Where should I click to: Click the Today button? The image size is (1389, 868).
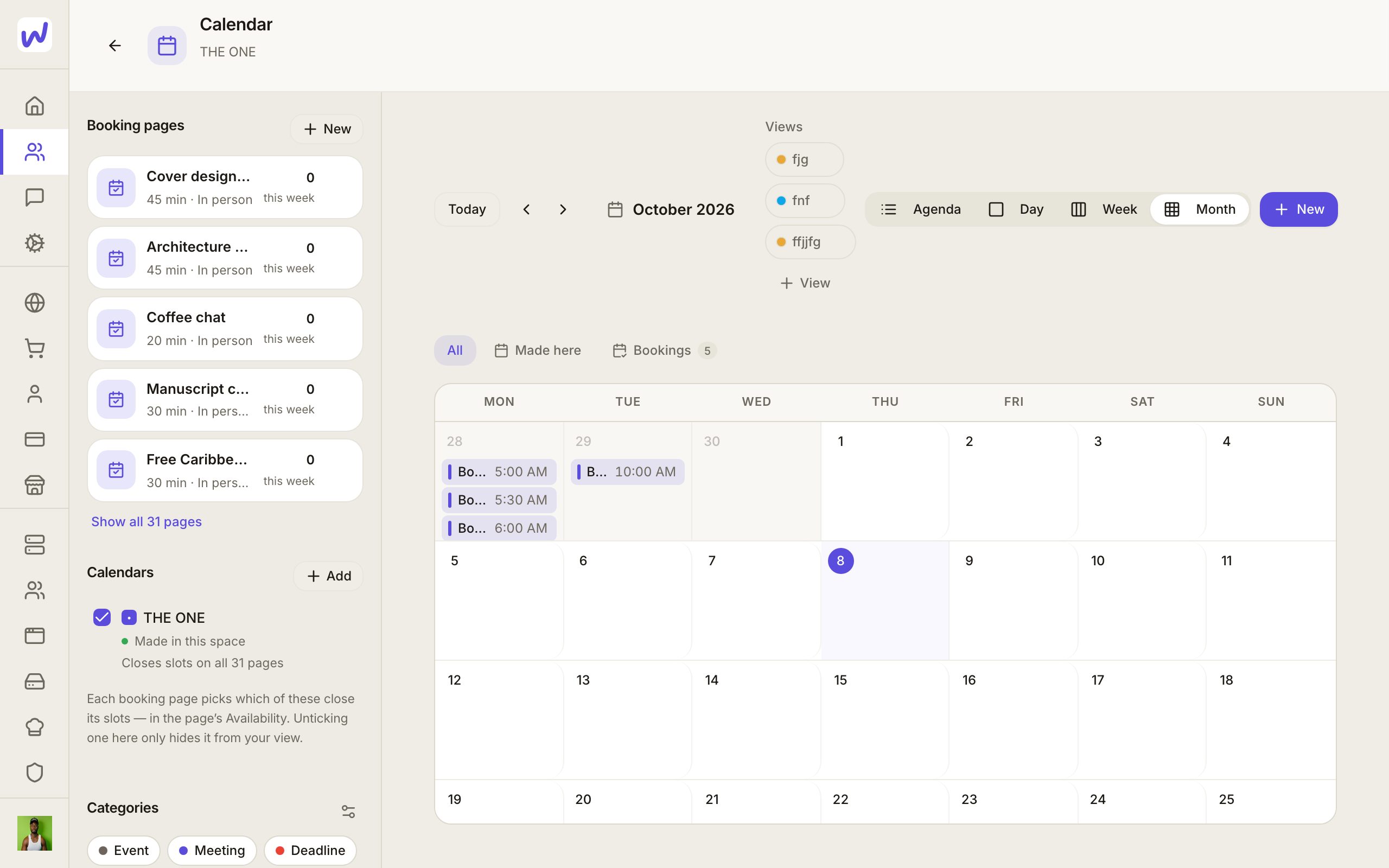click(467, 209)
